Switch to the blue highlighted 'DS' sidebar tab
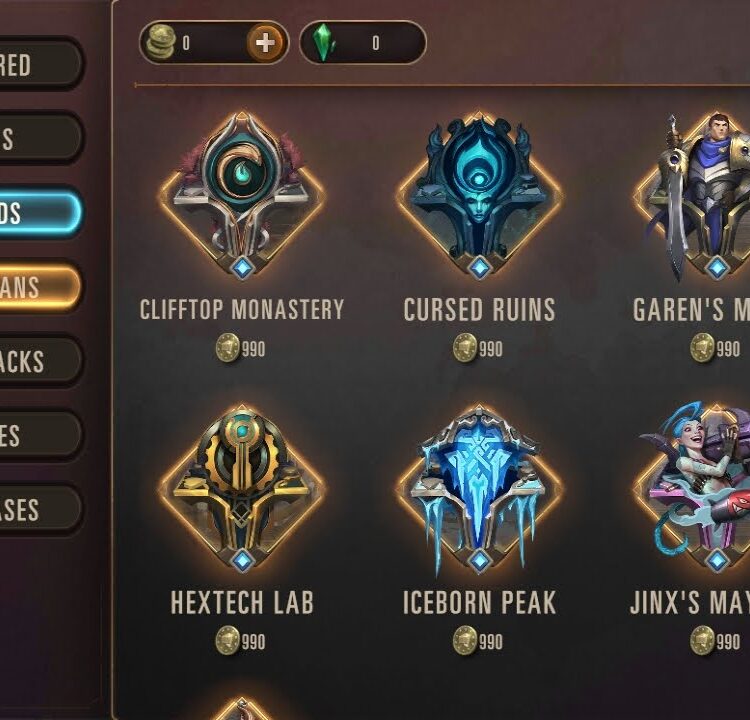Image resolution: width=750 pixels, height=720 pixels. pyautogui.click(x=39, y=212)
